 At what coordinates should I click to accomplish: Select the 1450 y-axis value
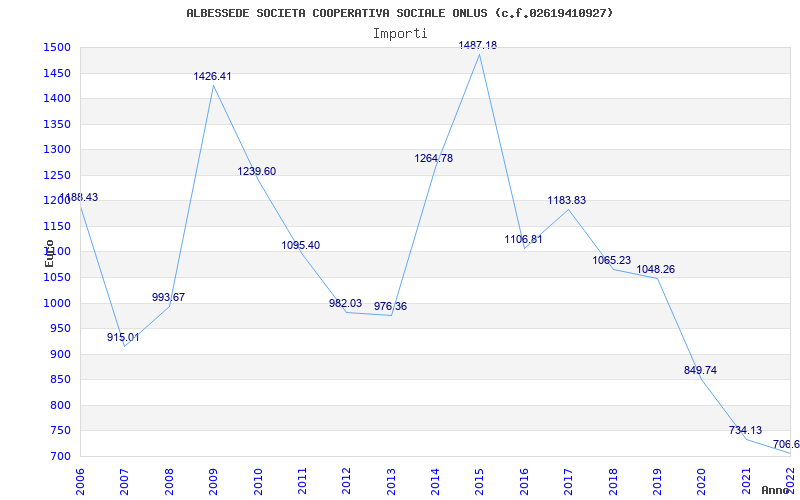coord(58,73)
